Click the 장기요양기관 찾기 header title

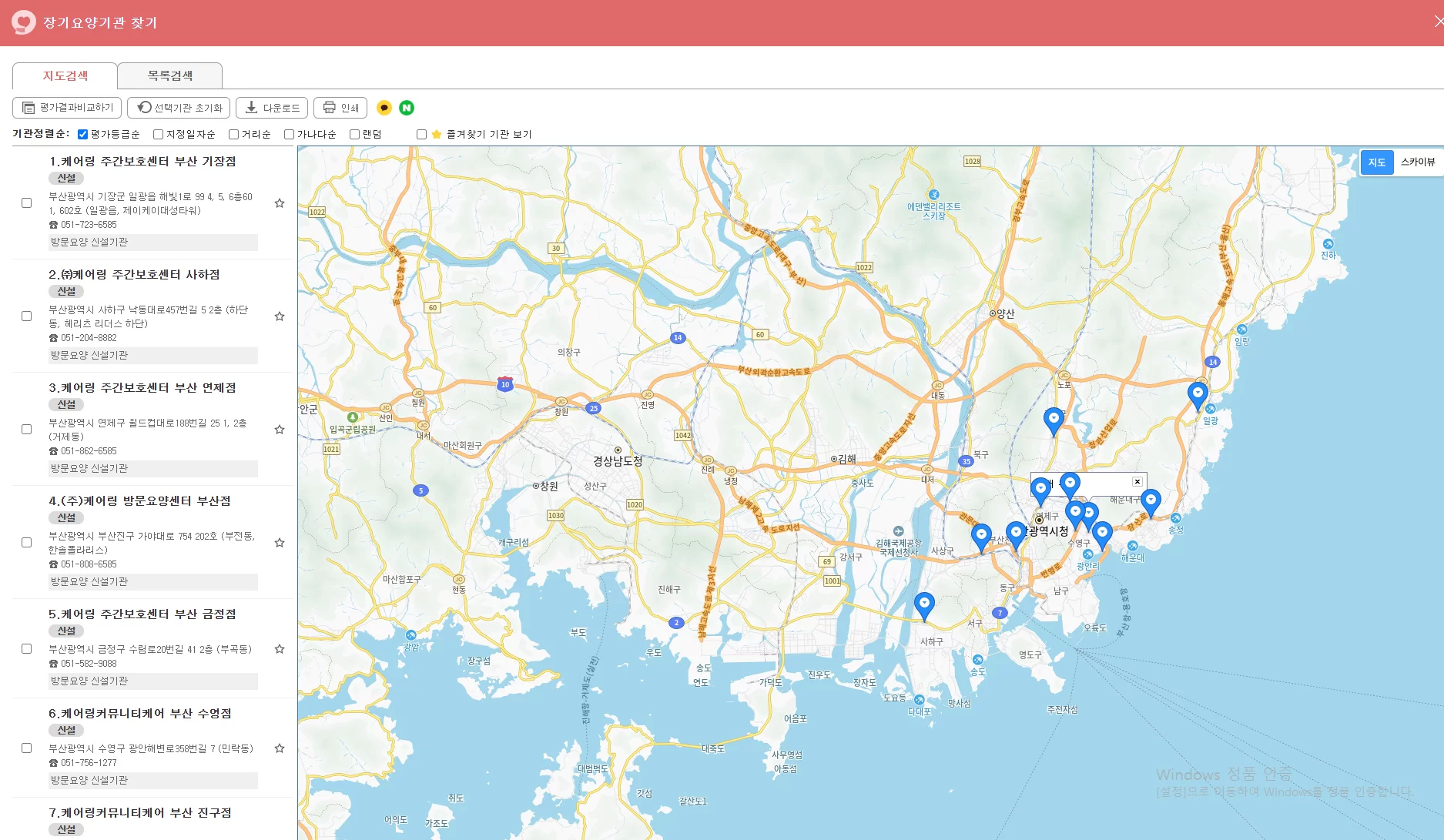tap(100, 23)
